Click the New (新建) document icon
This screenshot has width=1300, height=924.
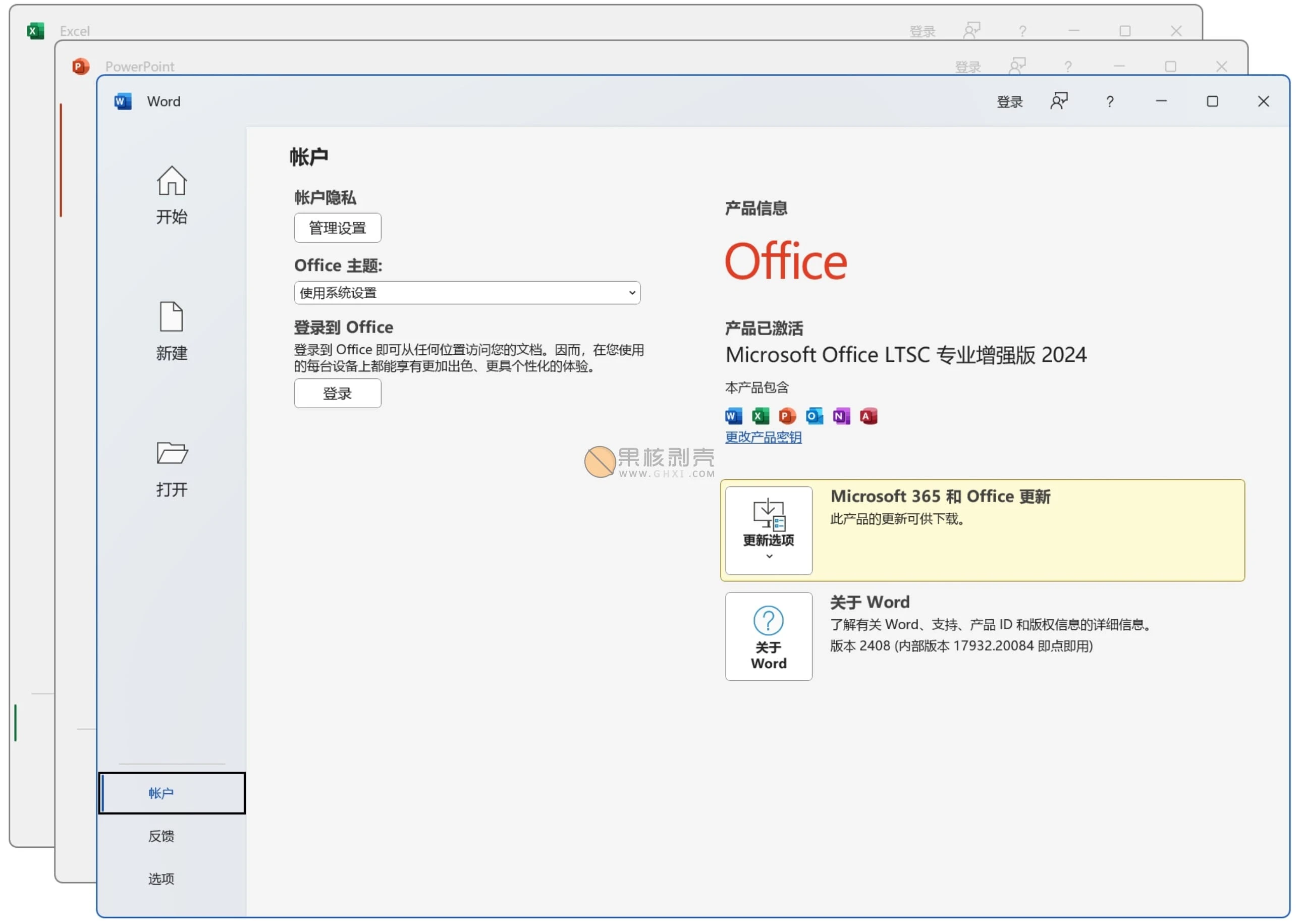[x=171, y=316]
